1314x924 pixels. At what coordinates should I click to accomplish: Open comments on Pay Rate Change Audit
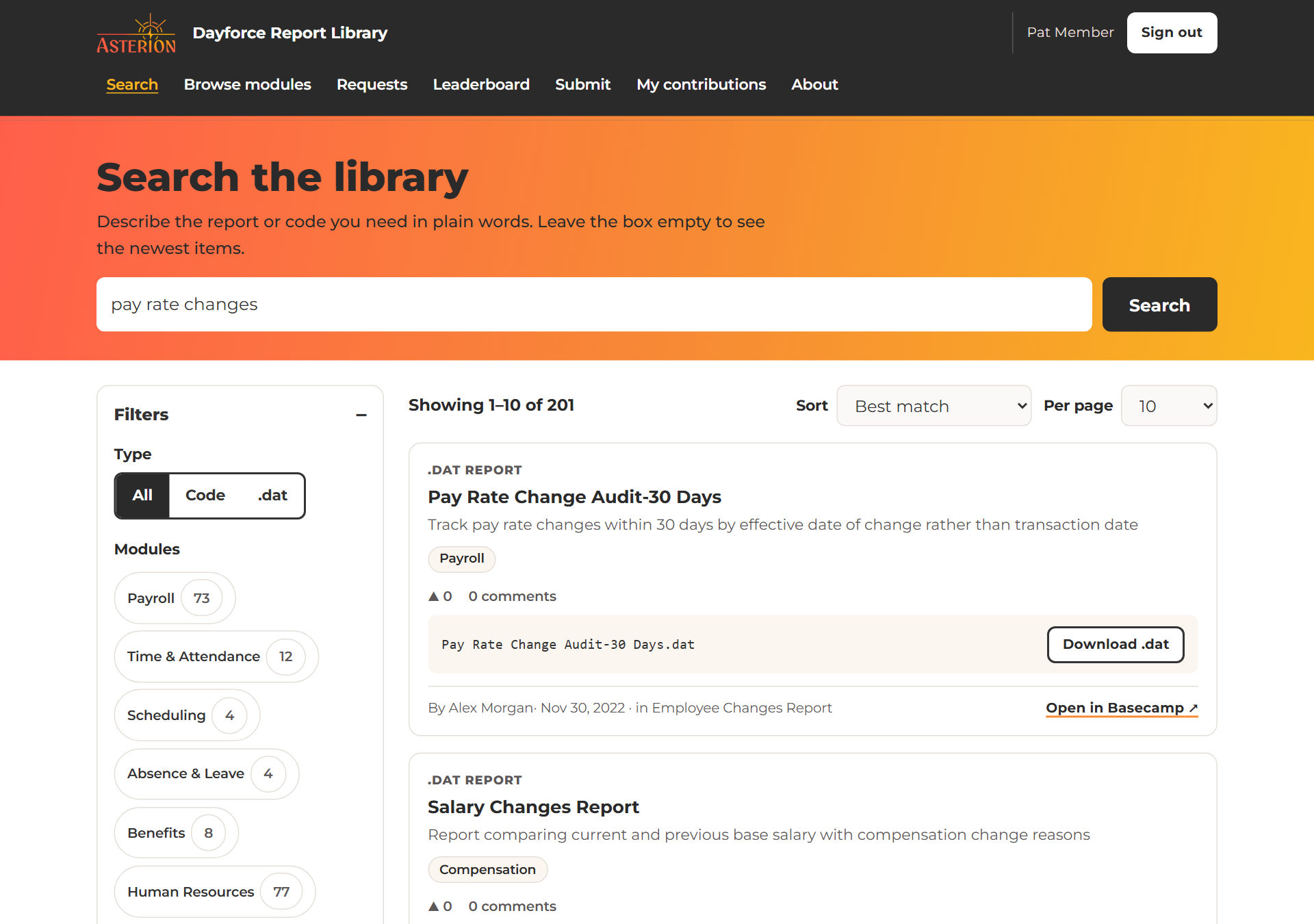coord(512,596)
